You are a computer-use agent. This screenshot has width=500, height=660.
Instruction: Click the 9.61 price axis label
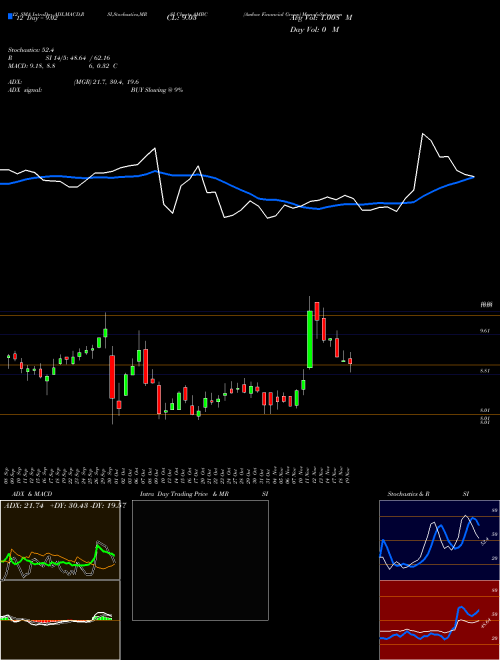click(485, 331)
